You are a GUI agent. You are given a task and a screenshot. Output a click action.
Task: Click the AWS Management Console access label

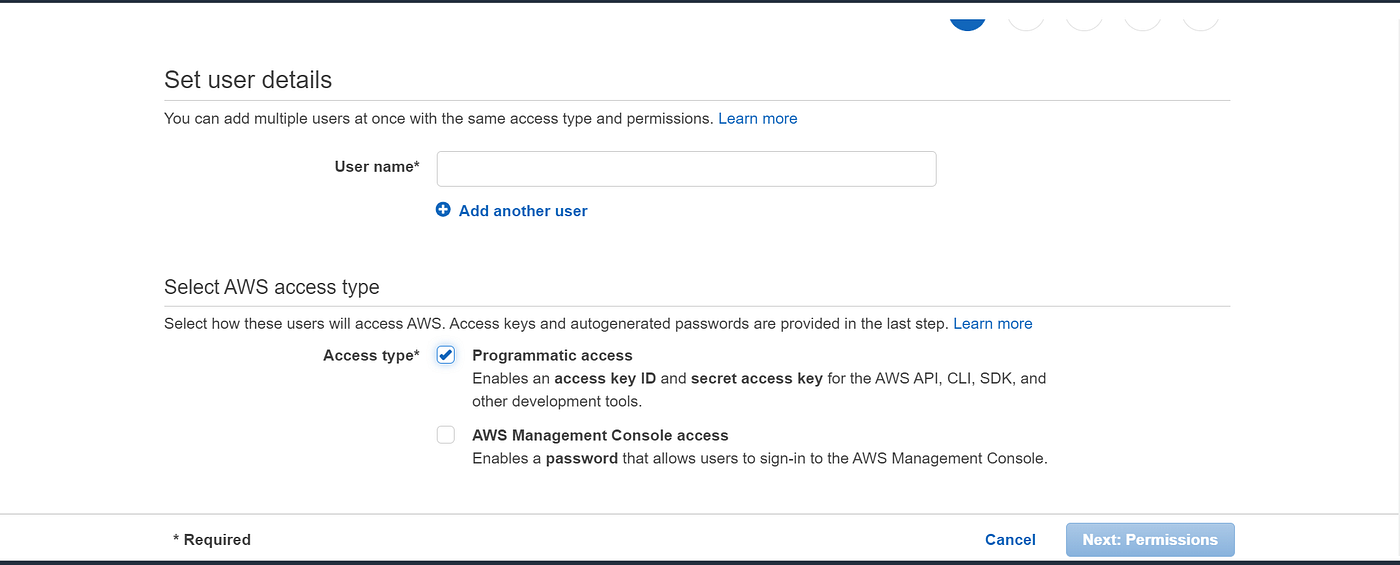click(600, 435)
